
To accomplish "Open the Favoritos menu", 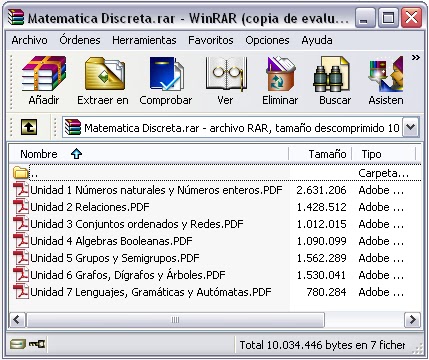I will click(x=211, y=40).
